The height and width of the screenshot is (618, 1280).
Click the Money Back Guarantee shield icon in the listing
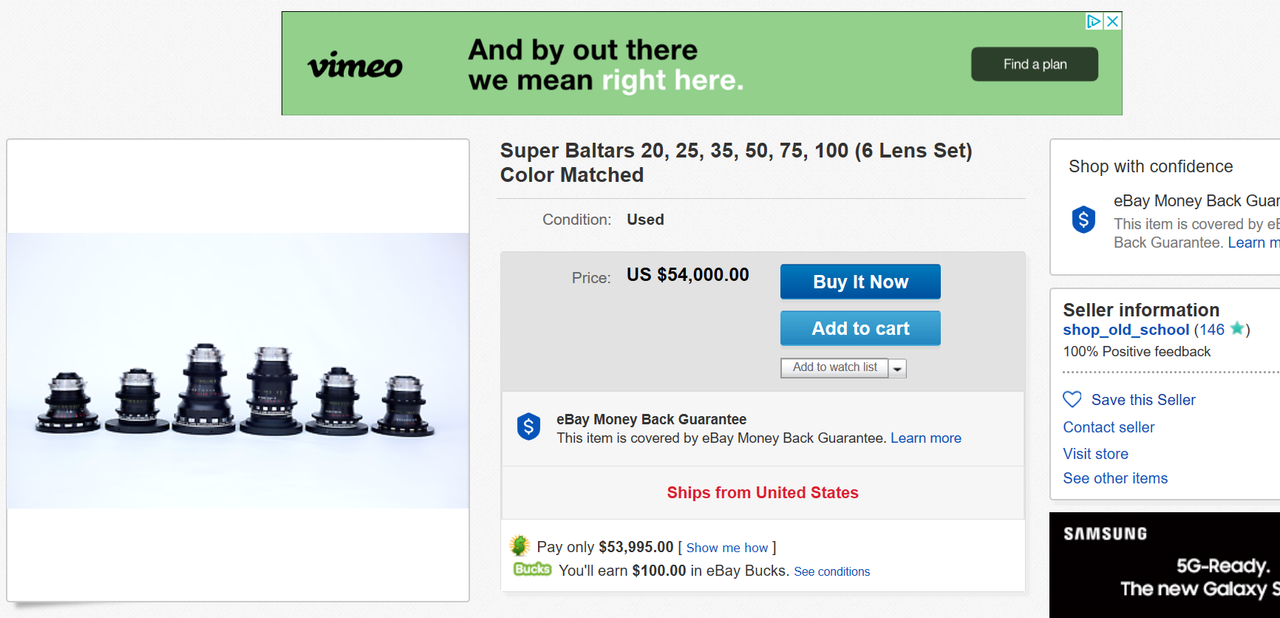[529, 427]
